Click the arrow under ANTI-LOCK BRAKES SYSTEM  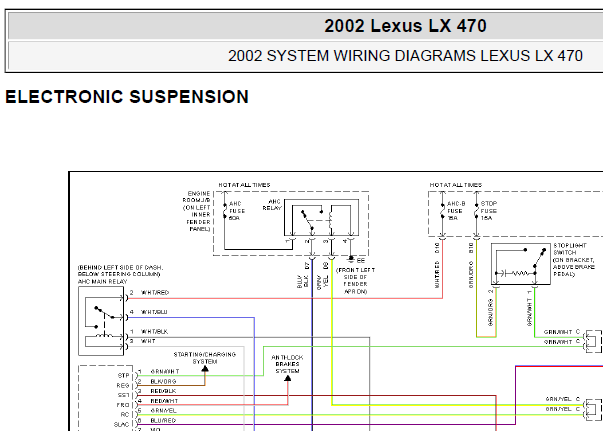pos(287,378)
